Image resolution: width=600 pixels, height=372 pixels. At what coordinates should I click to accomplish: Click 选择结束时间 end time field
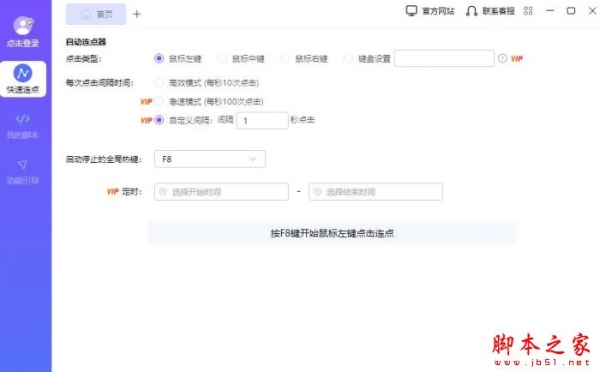pos(375,192)
